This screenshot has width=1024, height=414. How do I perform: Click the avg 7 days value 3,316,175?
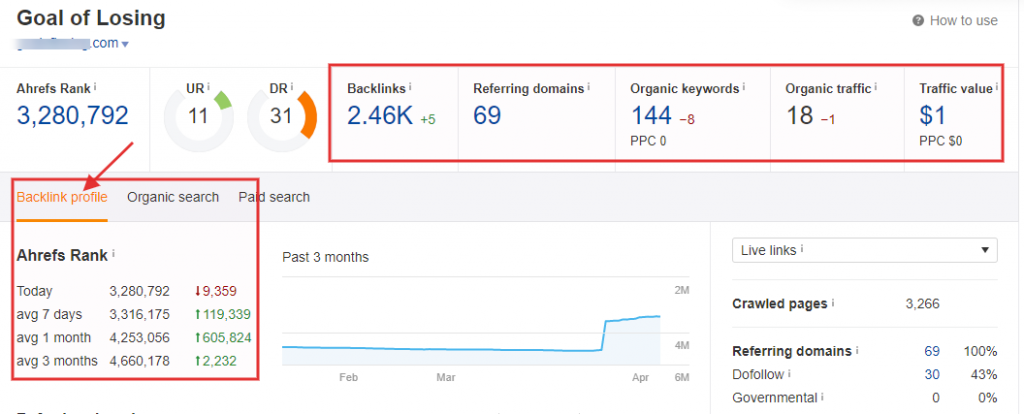139,315
